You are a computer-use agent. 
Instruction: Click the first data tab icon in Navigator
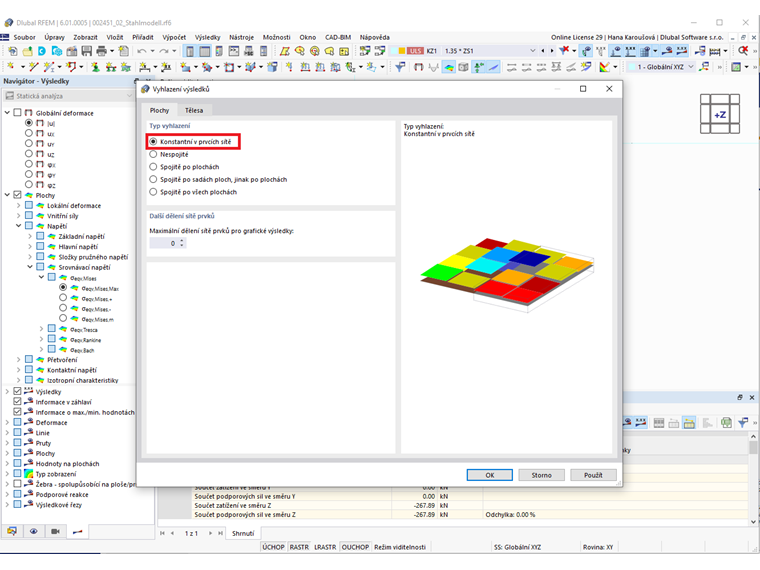(12, 532)
